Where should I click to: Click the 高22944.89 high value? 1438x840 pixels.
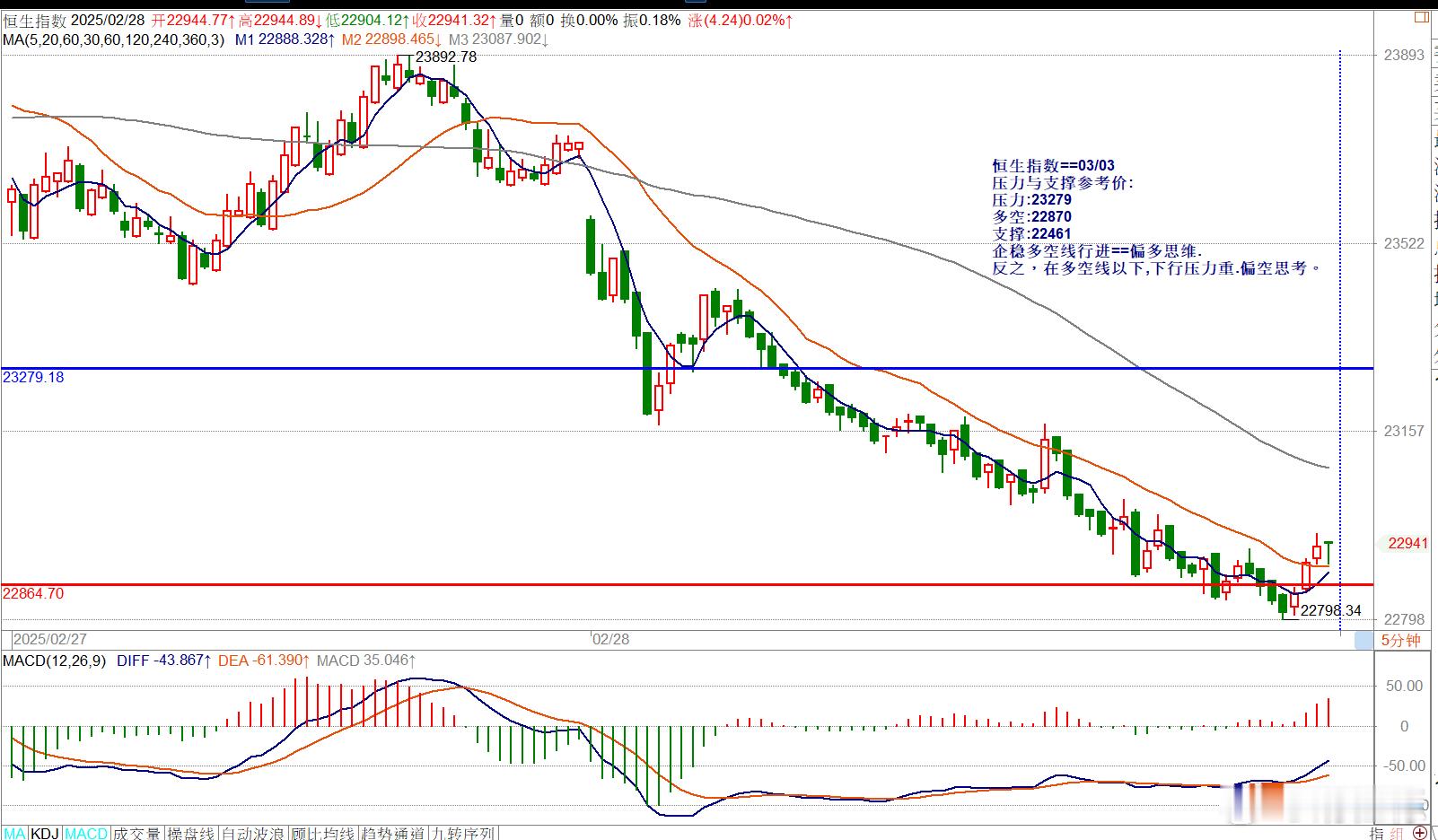(x=280, y=20)
